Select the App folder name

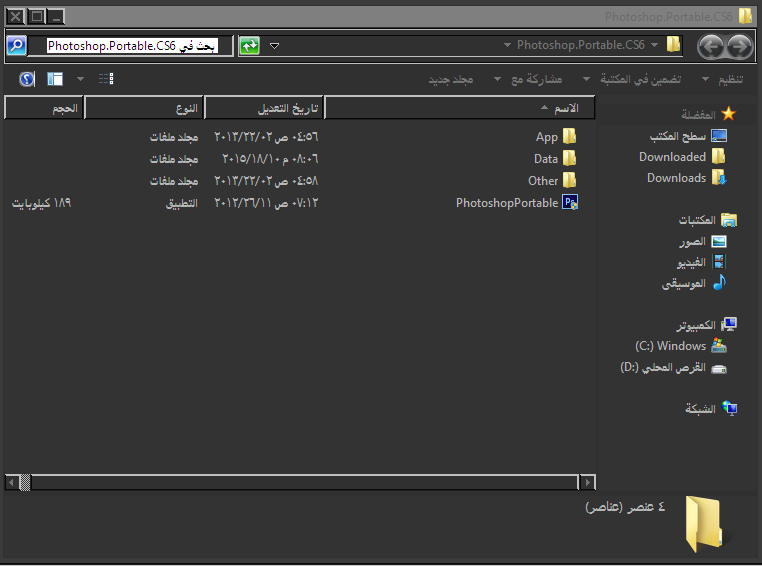547,137
